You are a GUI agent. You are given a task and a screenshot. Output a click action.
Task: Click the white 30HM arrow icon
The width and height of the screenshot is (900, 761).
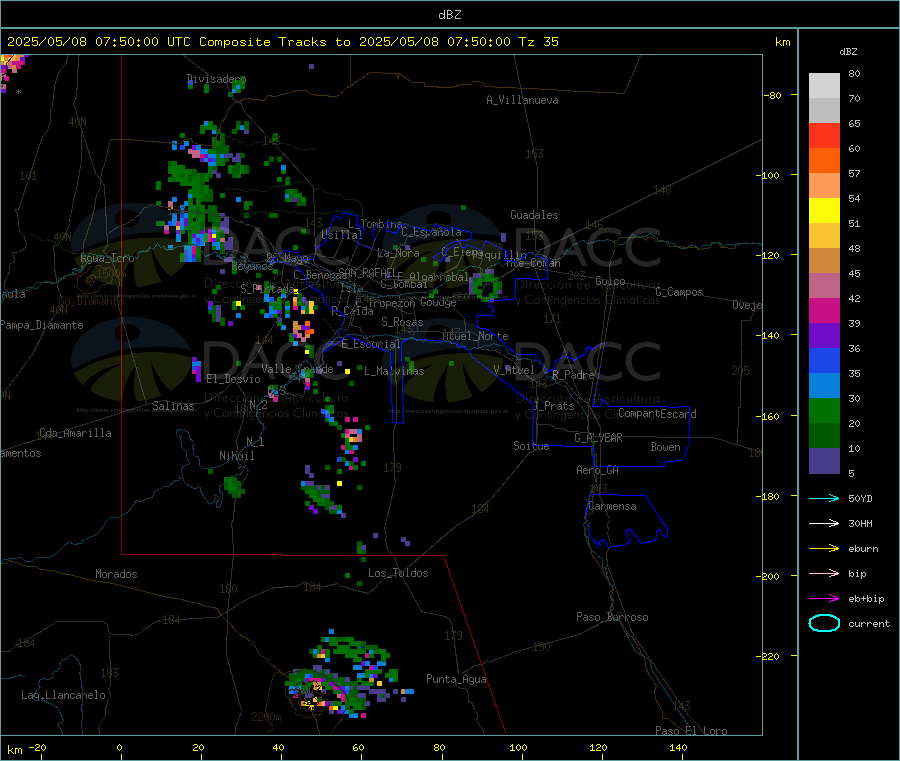click(824, 523)
